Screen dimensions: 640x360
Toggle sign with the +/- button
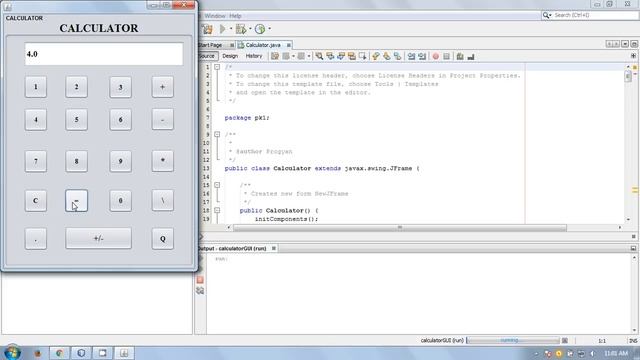click(x=98, y=238)
